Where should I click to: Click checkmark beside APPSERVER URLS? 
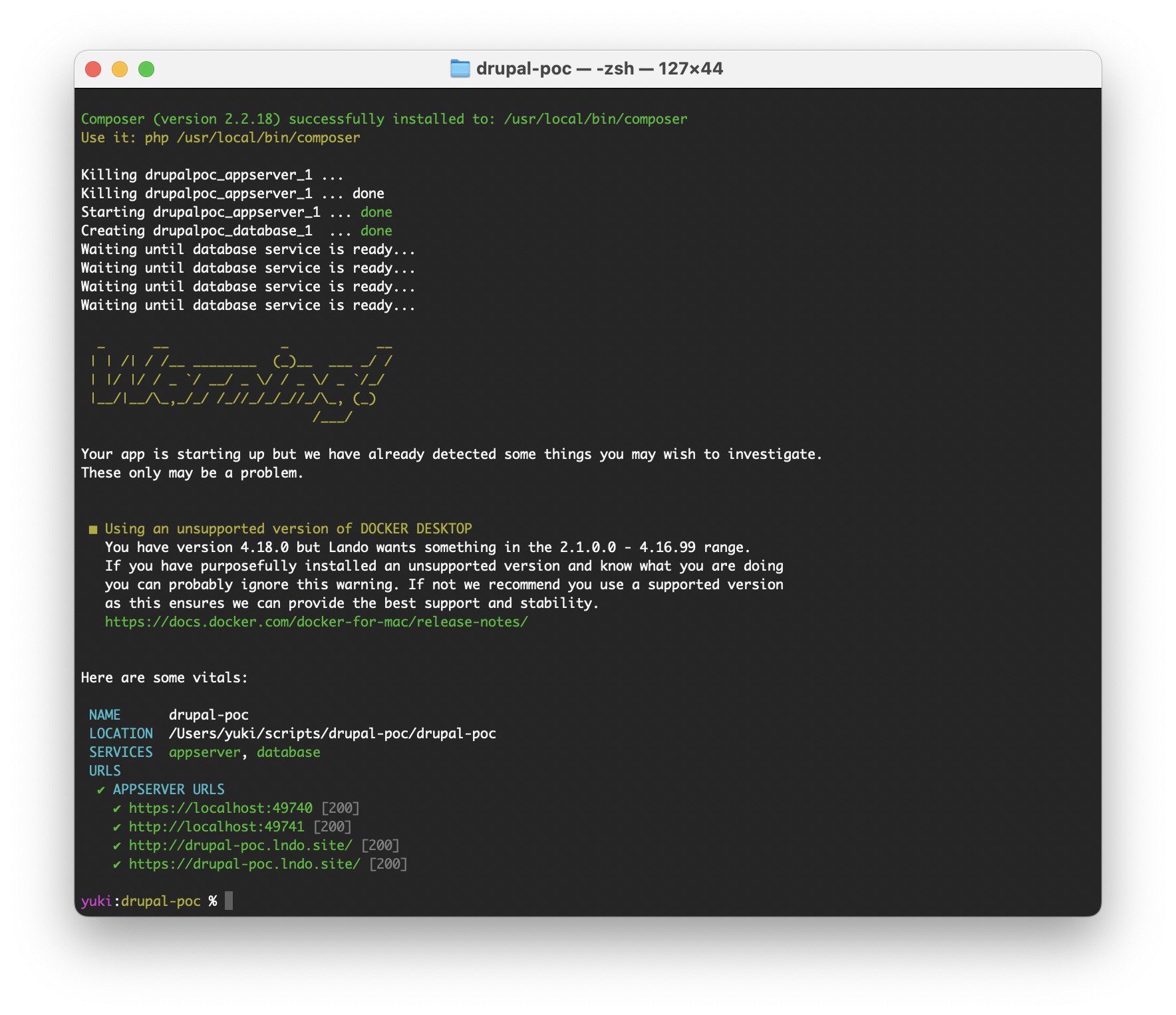coord(101,790)
